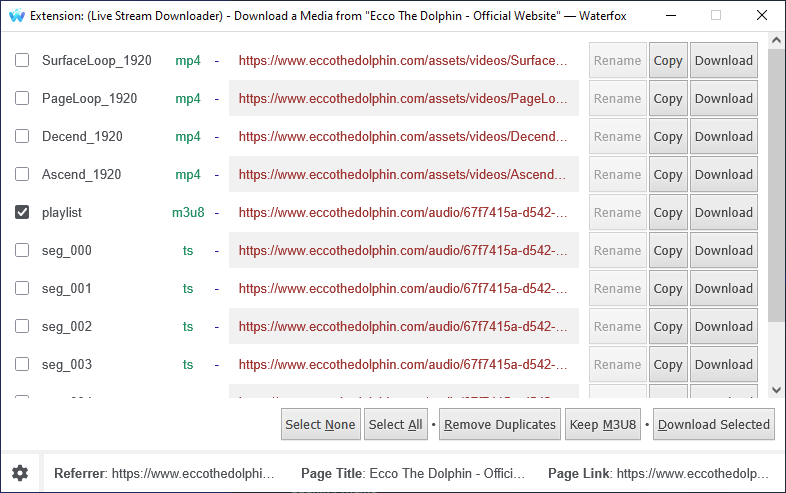Download the playlist m3u8 file

tap(723, 213)
